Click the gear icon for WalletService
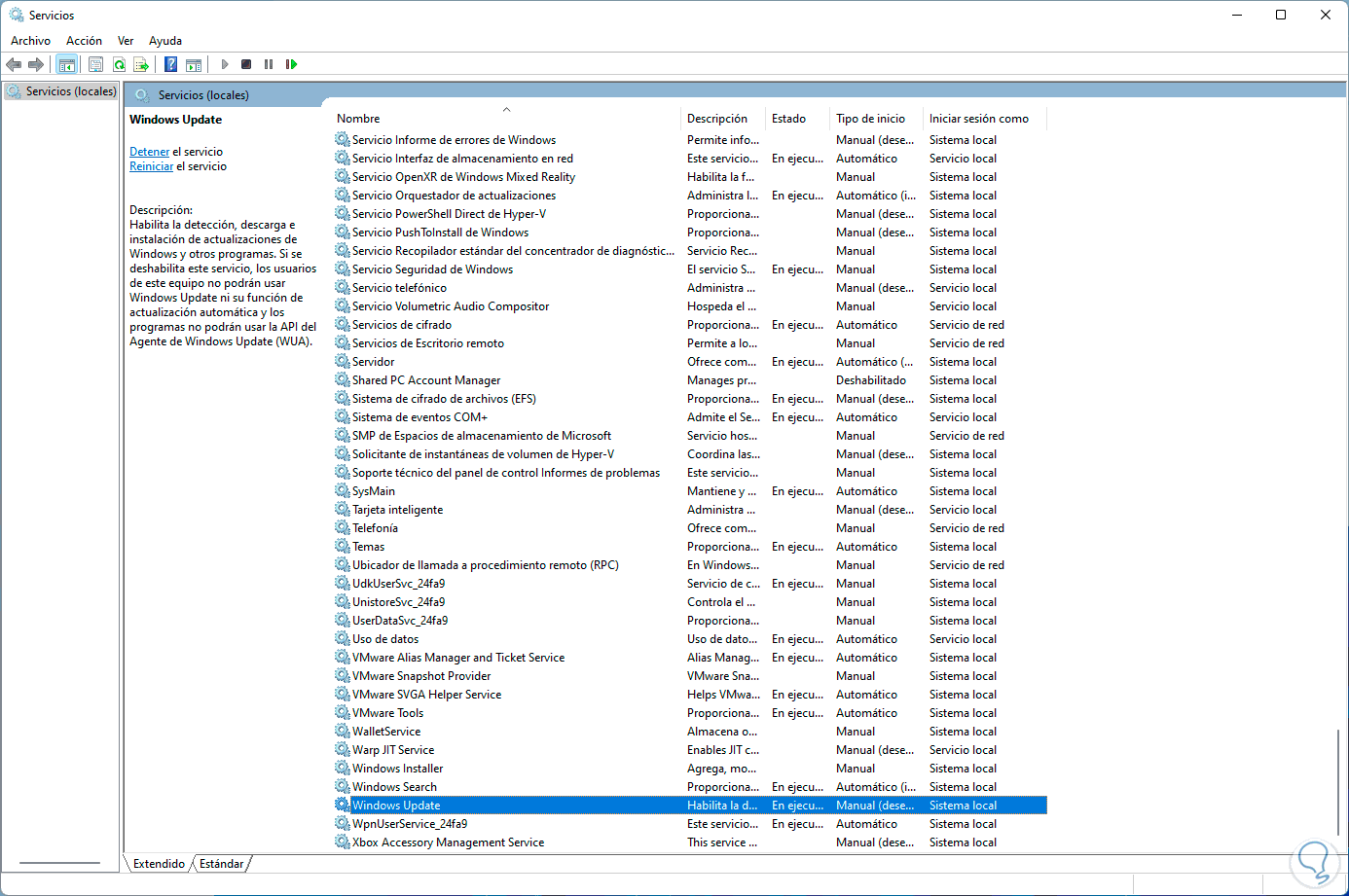Viewport: 1349px width, 896px height. pos(342,732)
